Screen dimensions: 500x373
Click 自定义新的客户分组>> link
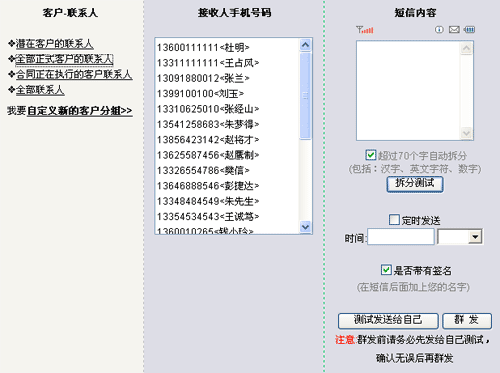(80, 110)
